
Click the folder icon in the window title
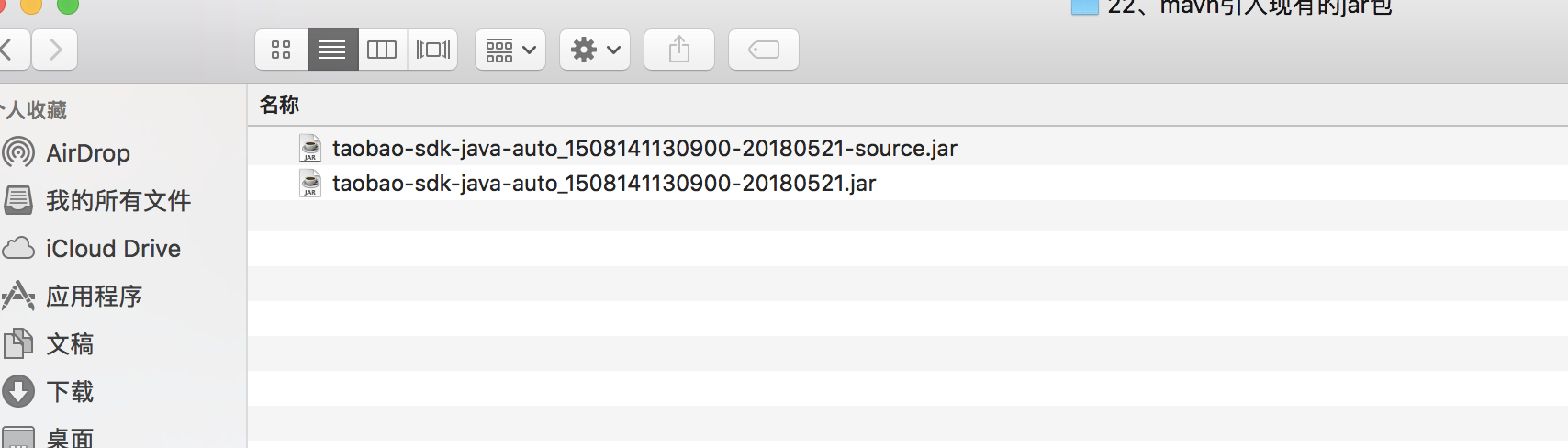(x=1085, y=6)
